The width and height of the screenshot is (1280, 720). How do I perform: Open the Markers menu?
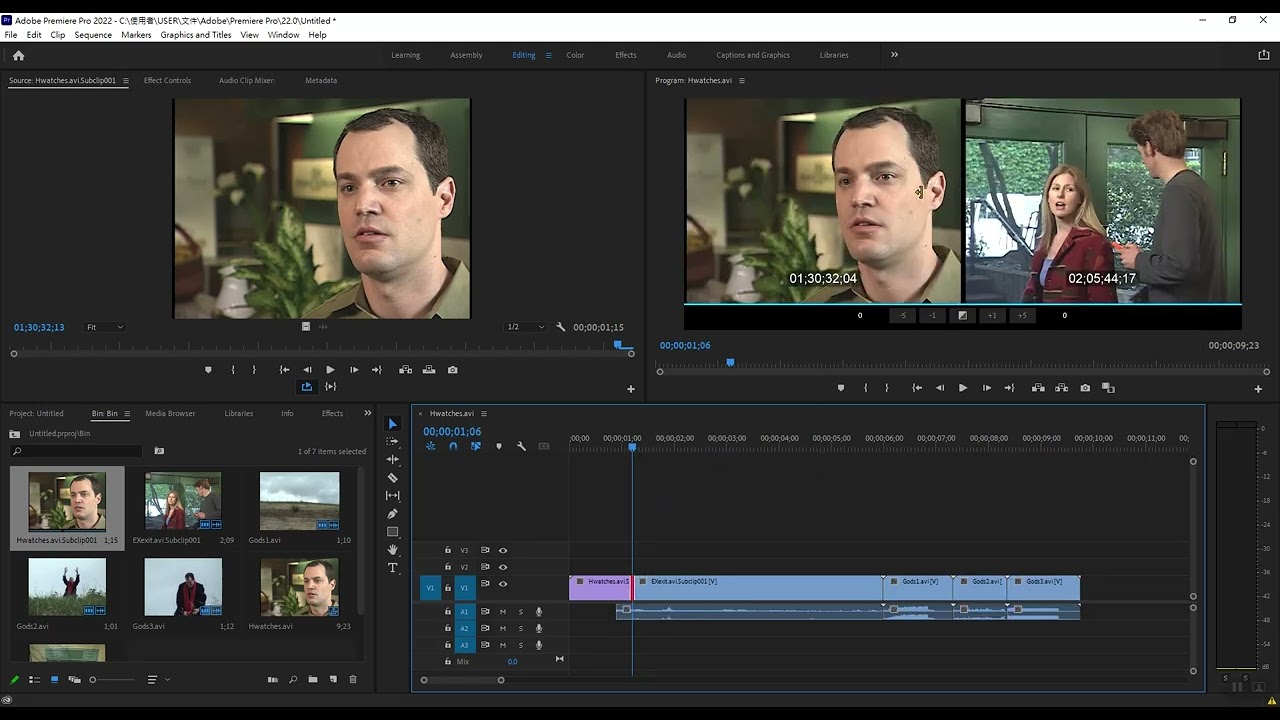tap(136, 35)
